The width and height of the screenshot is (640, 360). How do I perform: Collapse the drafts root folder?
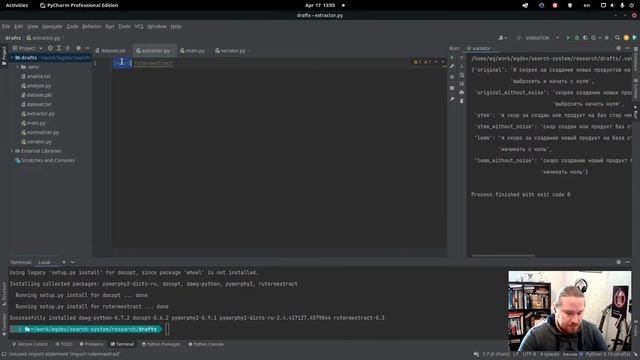tap(12, 58)
